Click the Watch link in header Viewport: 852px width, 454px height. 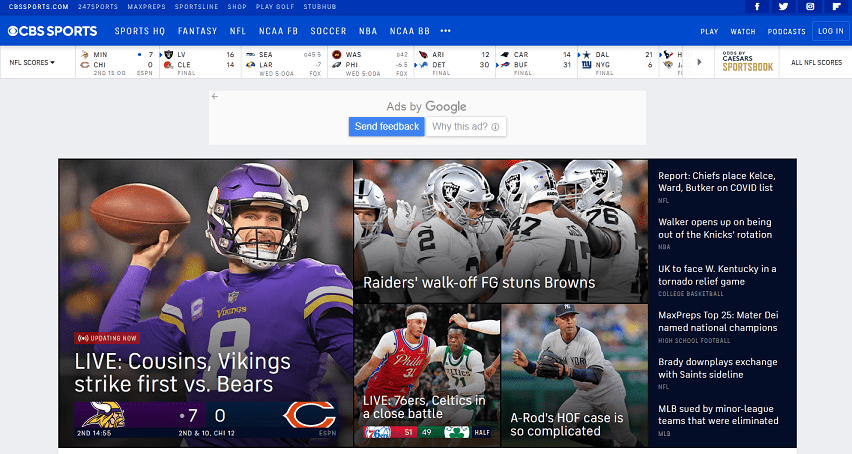tap(743, 31)
